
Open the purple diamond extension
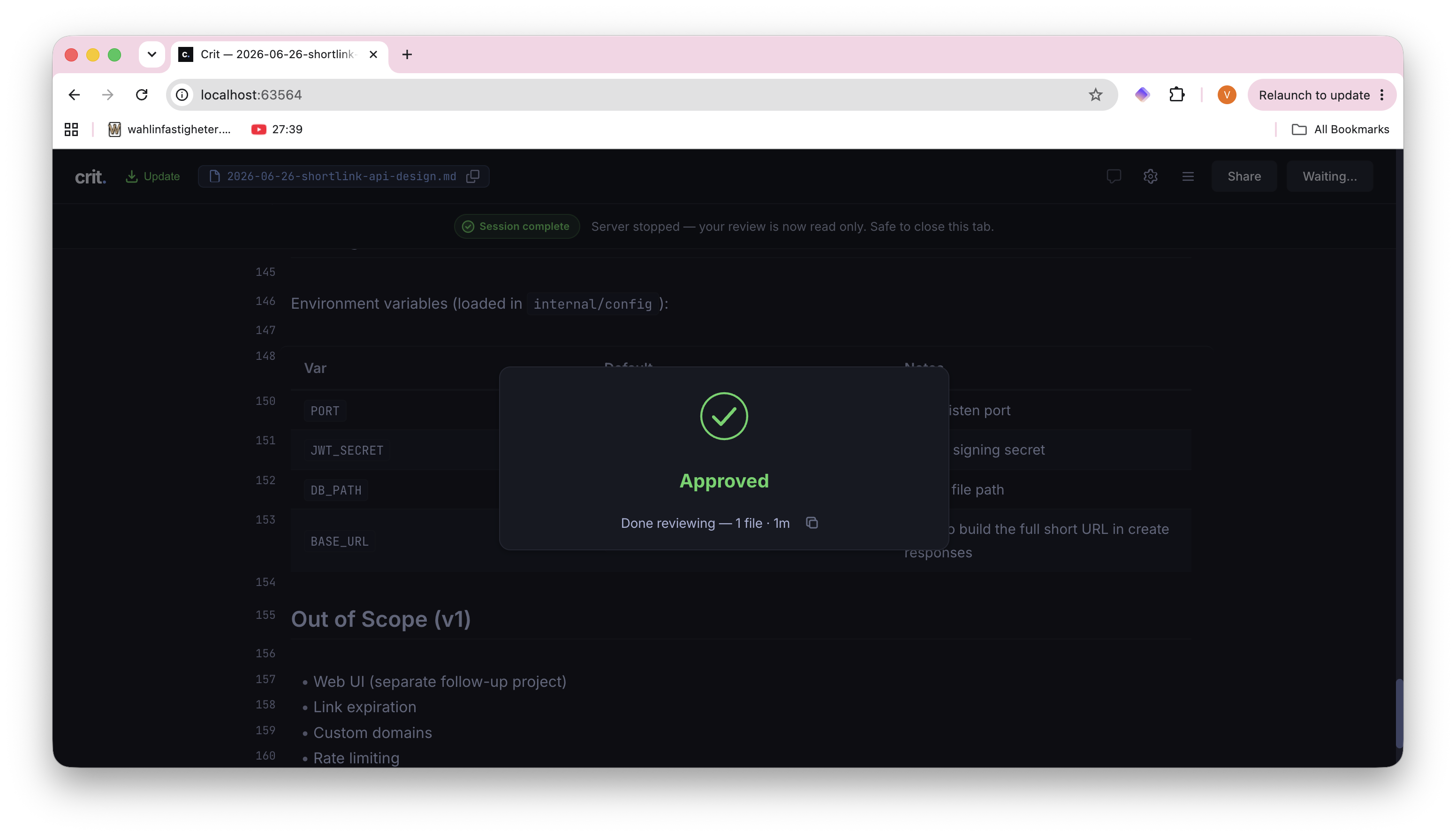1142,95
